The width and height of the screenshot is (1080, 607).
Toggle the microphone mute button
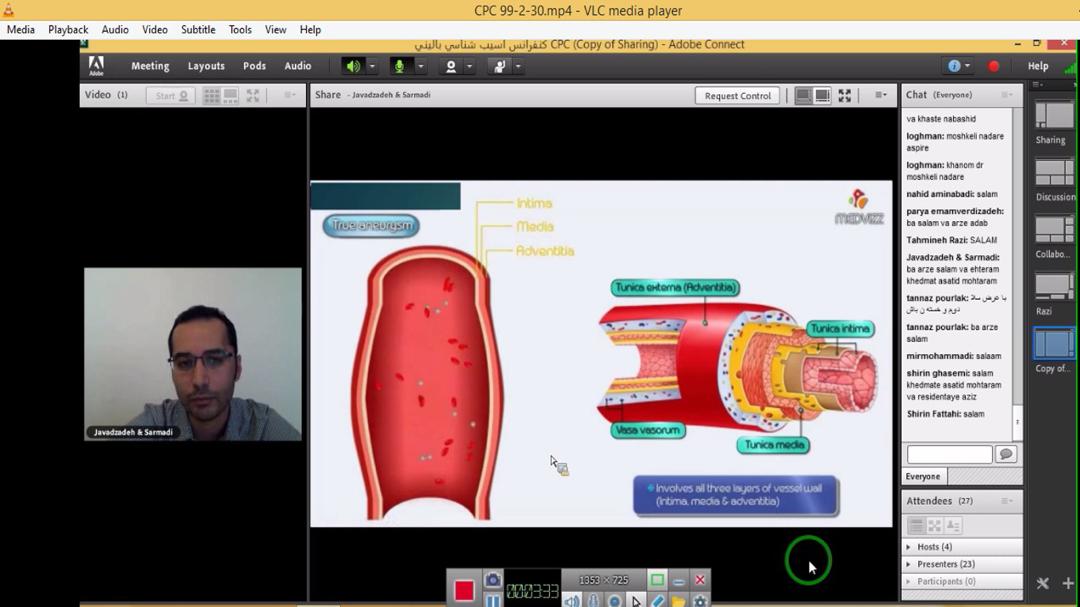click(x=400, y=66)
